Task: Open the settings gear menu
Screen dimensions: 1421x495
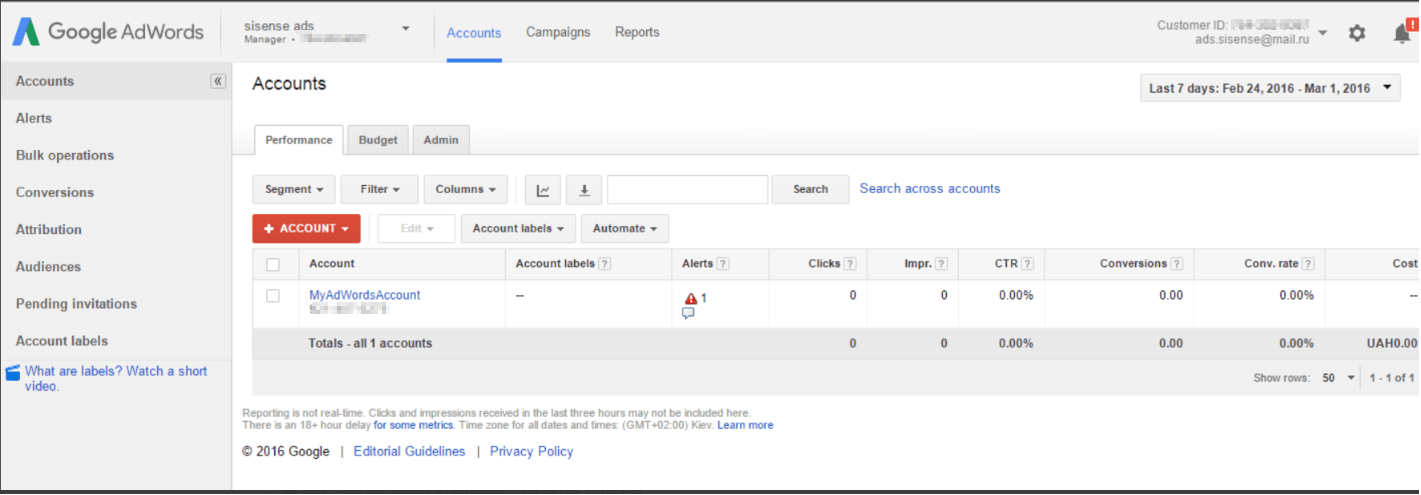Action: pos(1356,33)
